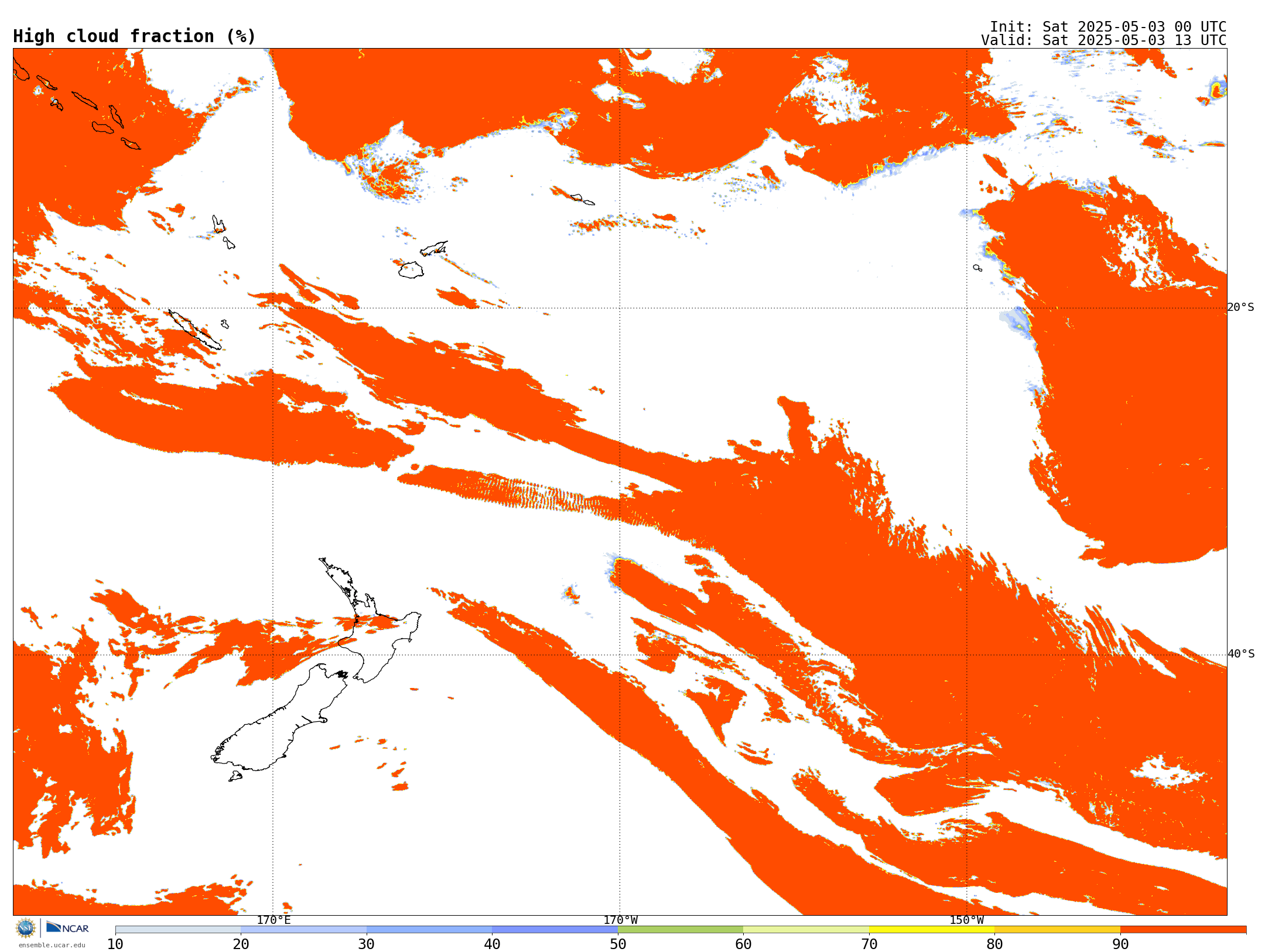Click the colorbar tick label 70
Screen dimensions: 1265x952
(869, 944)
